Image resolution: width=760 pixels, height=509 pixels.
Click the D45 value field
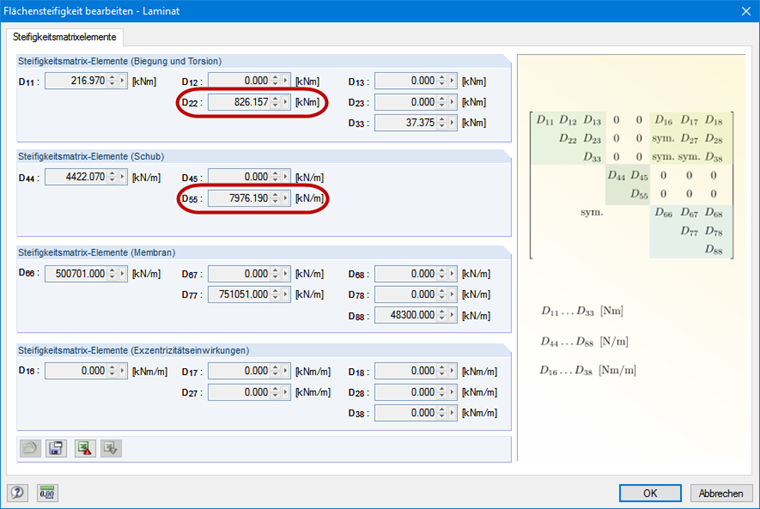pos(239,177)
